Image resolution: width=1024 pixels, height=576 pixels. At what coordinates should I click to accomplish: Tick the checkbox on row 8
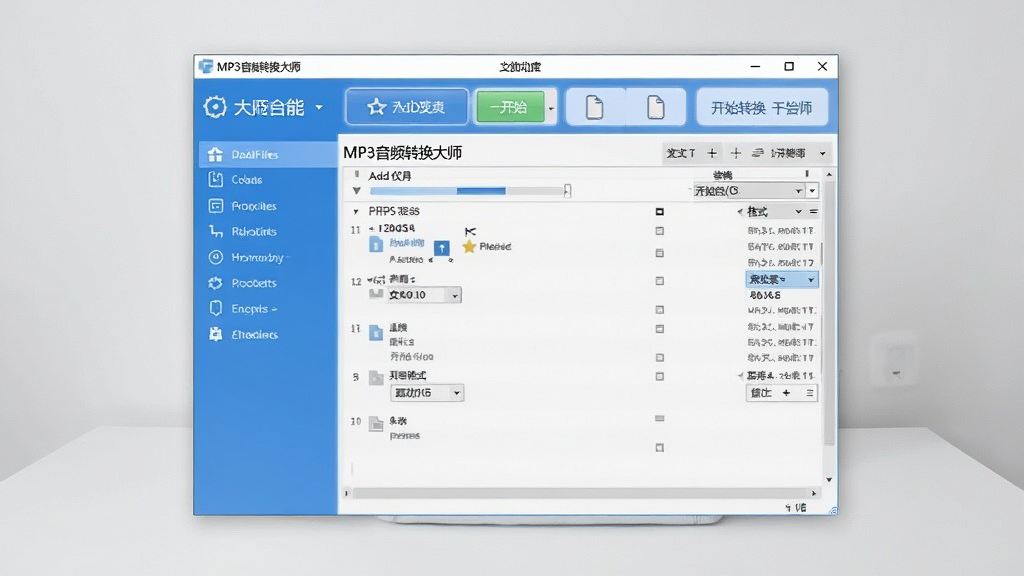pos(660,377)
